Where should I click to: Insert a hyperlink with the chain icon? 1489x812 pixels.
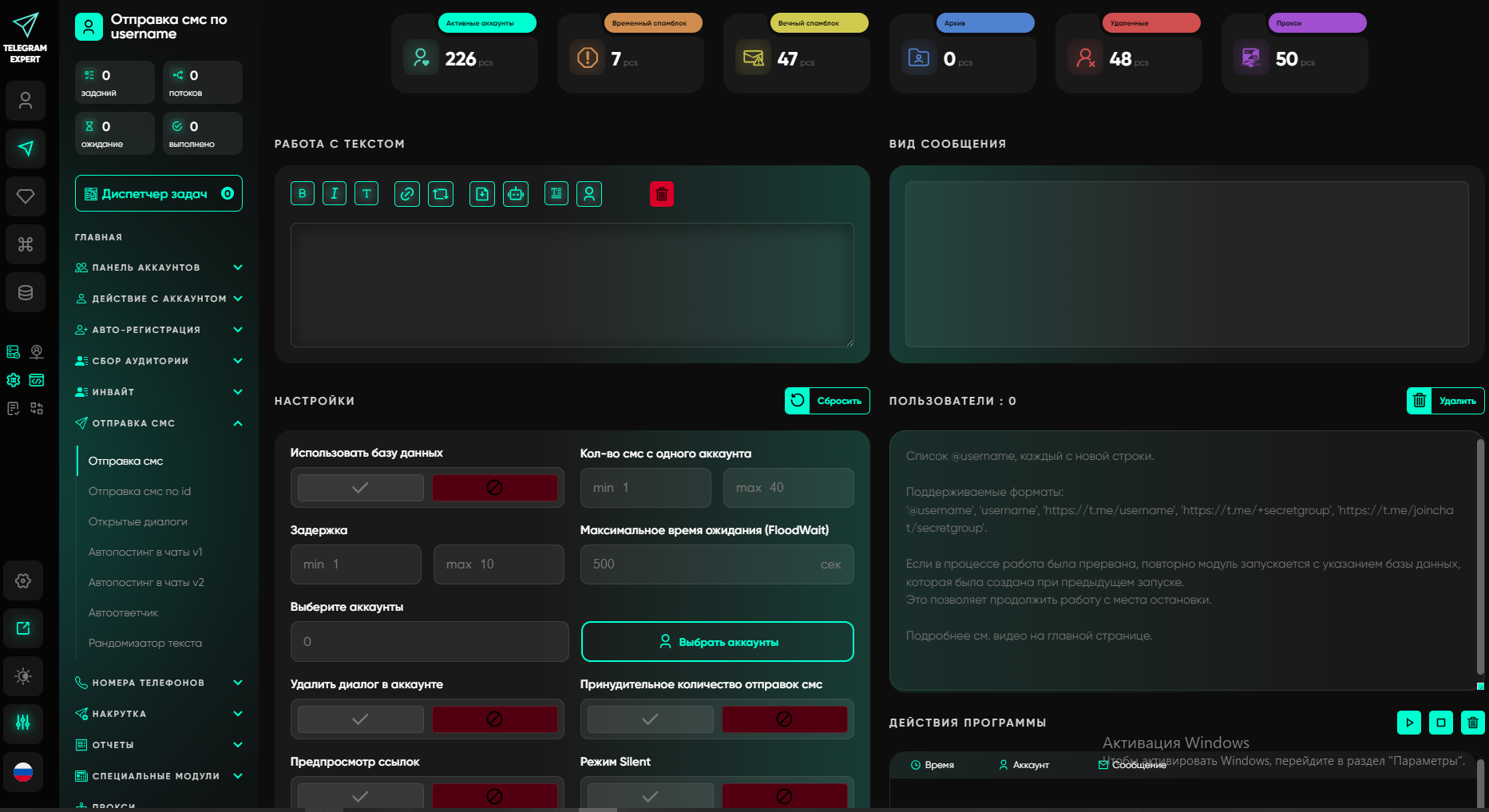coord(407,194)
